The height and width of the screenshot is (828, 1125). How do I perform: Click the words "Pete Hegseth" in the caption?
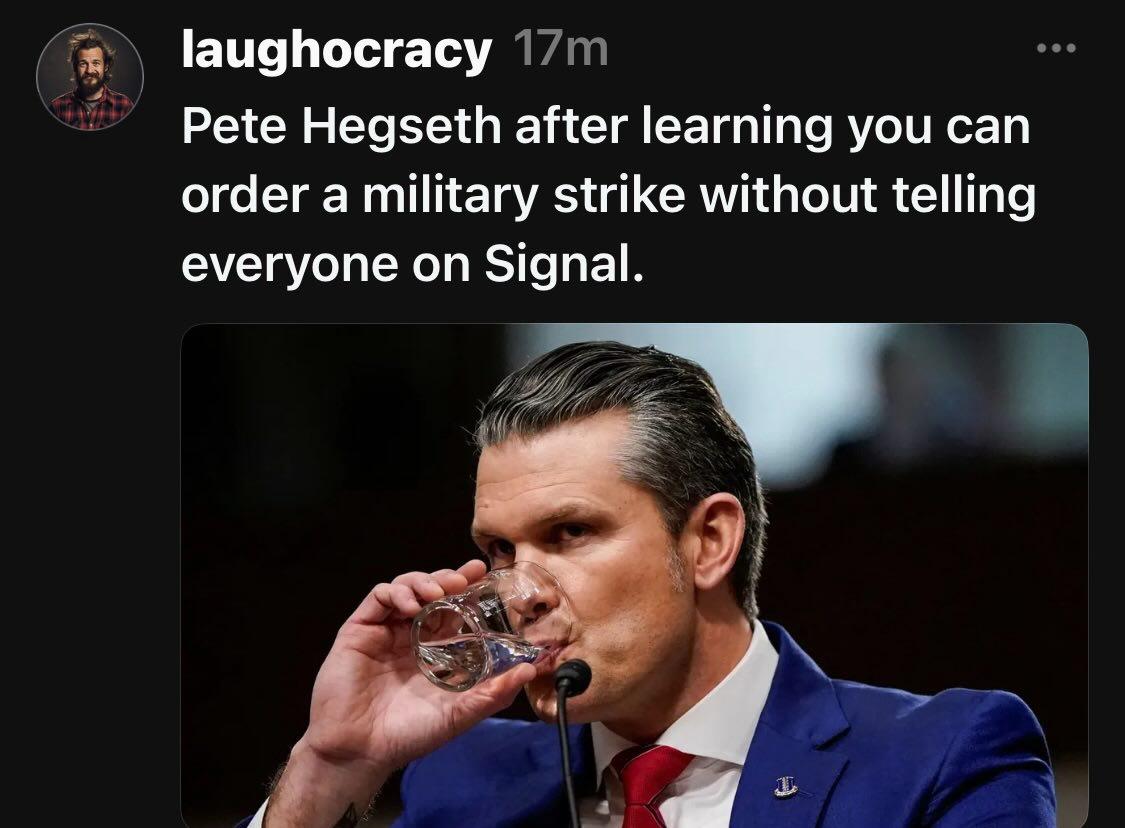[x=341, y=126]
